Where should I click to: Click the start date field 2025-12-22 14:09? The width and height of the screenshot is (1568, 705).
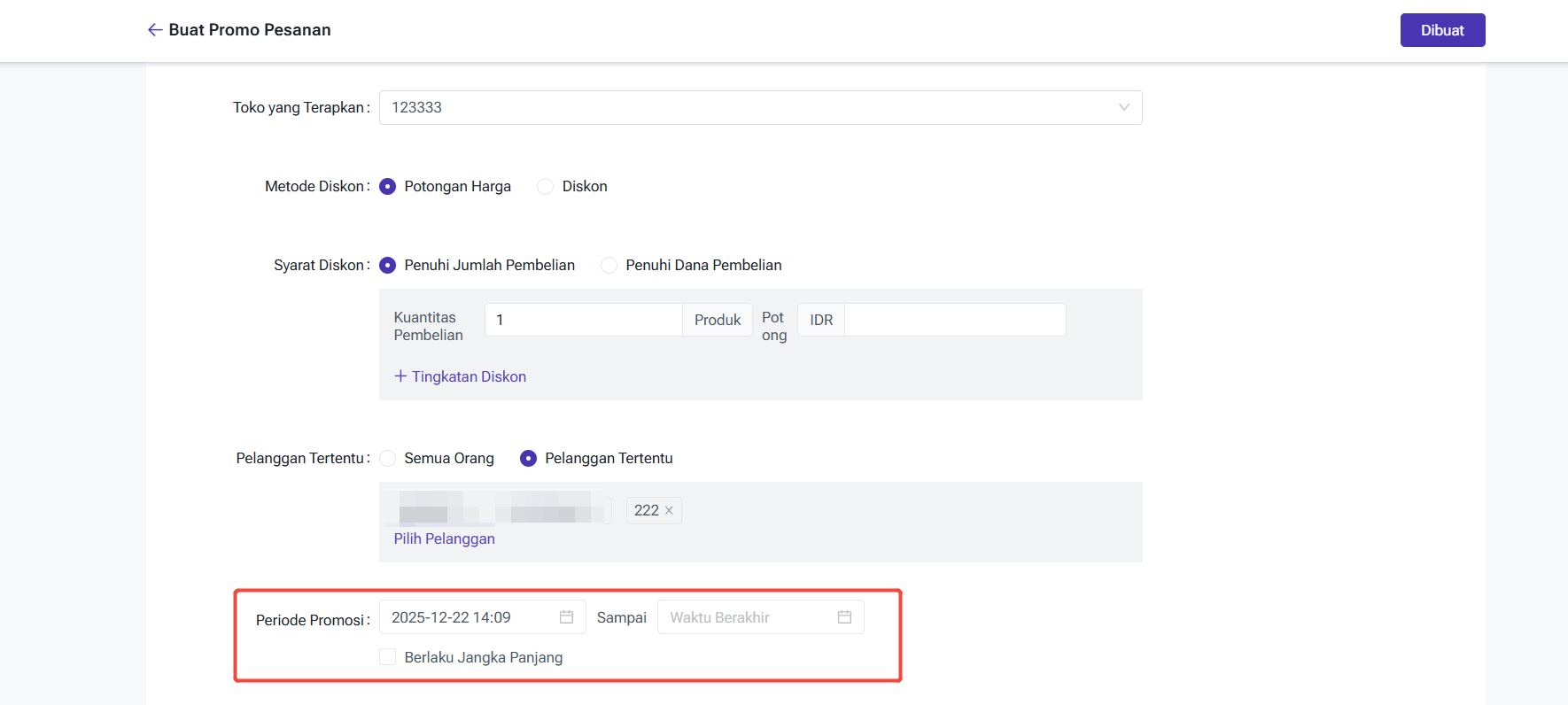point(470,617)
